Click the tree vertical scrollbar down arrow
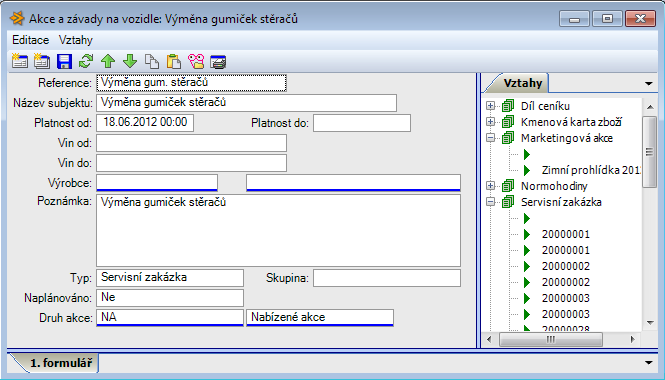This screenshot has height=380, width=665. pos(650,323)
